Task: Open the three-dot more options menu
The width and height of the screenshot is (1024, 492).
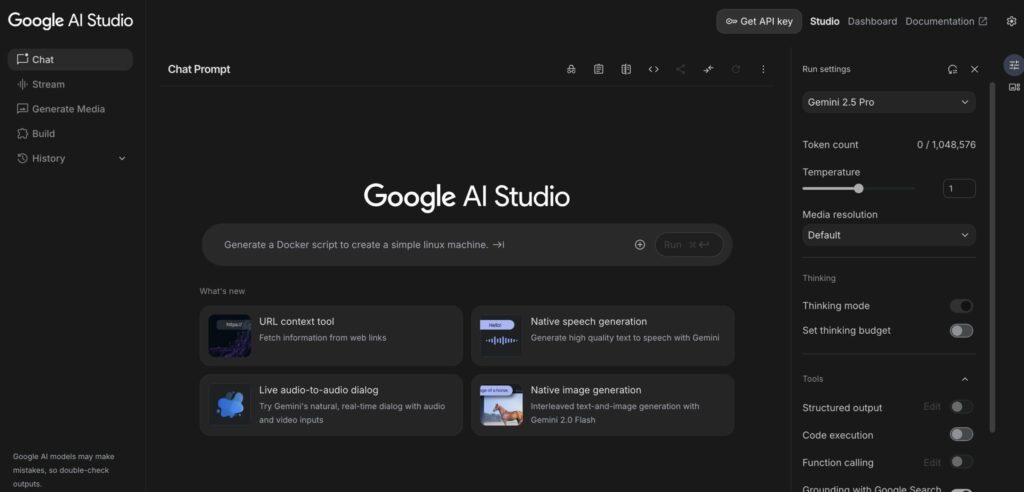Action: [763, 69]
